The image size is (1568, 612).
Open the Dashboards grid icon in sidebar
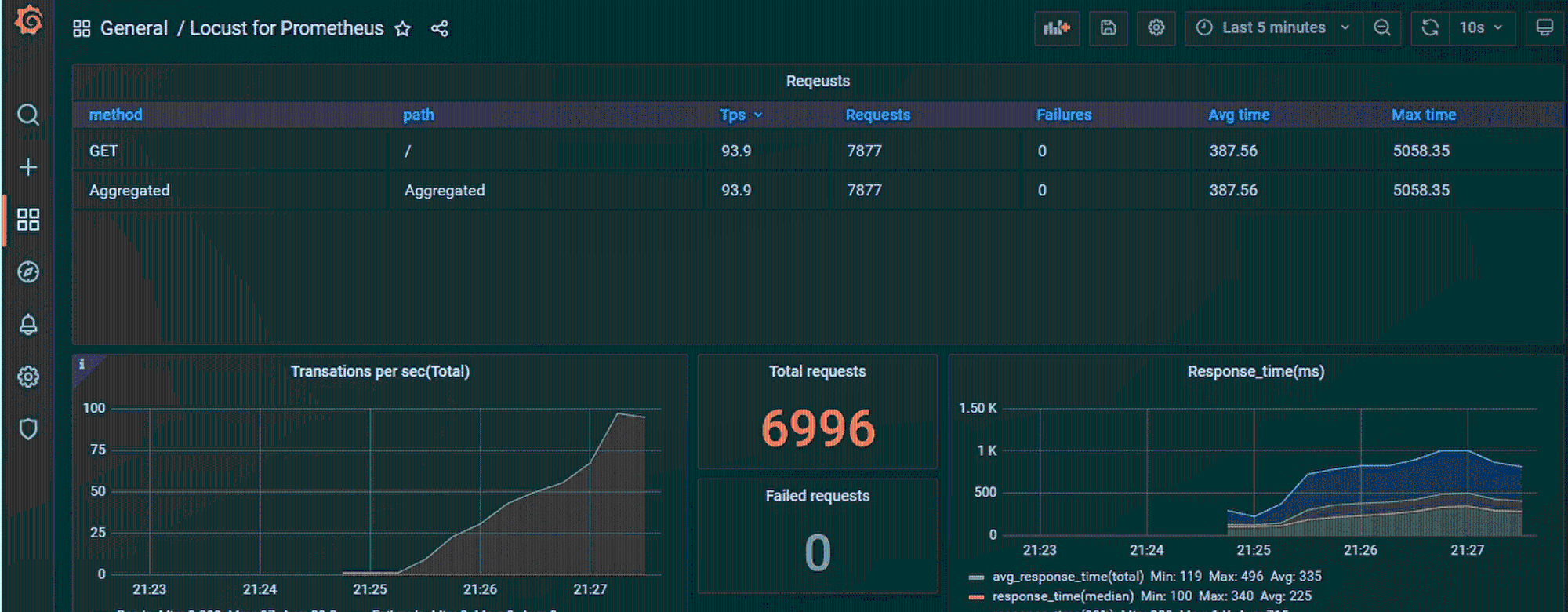pyautogui.click(x=28, y=220)
